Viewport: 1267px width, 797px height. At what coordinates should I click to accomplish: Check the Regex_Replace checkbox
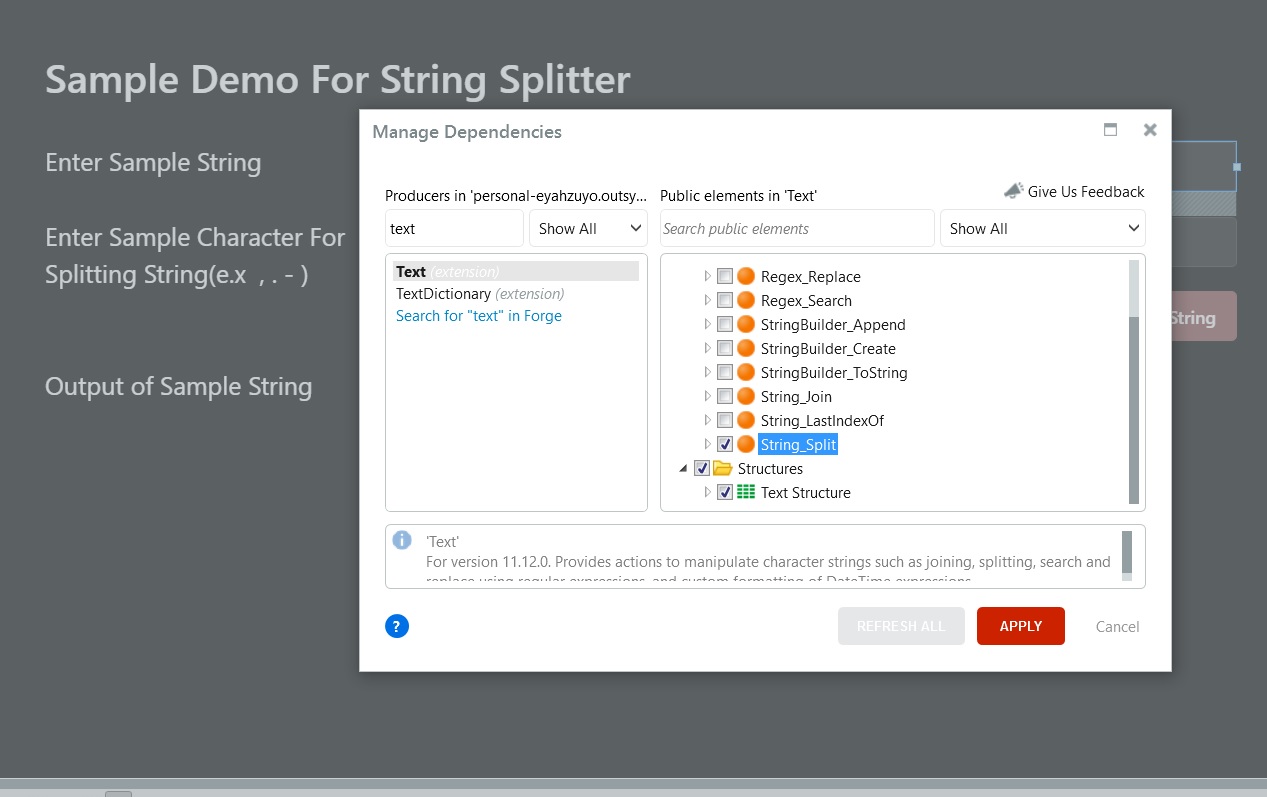725,276
